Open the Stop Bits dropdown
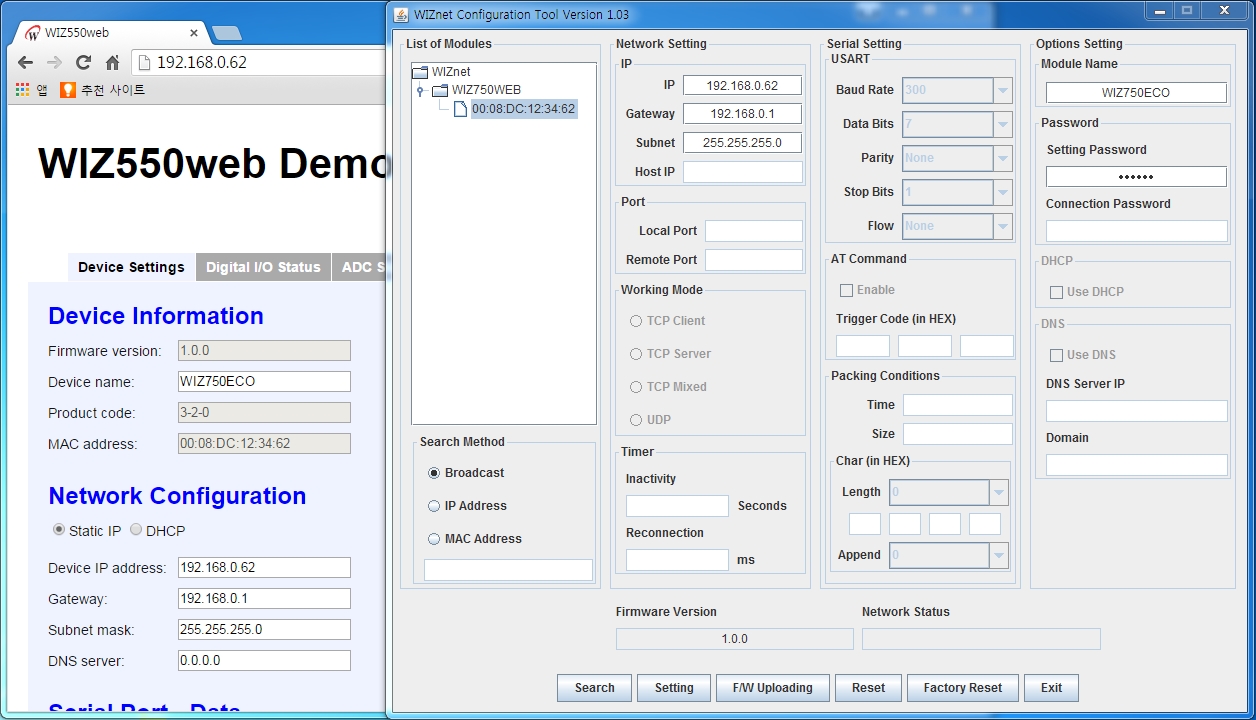1256x720 pixels. coord(957,192)
